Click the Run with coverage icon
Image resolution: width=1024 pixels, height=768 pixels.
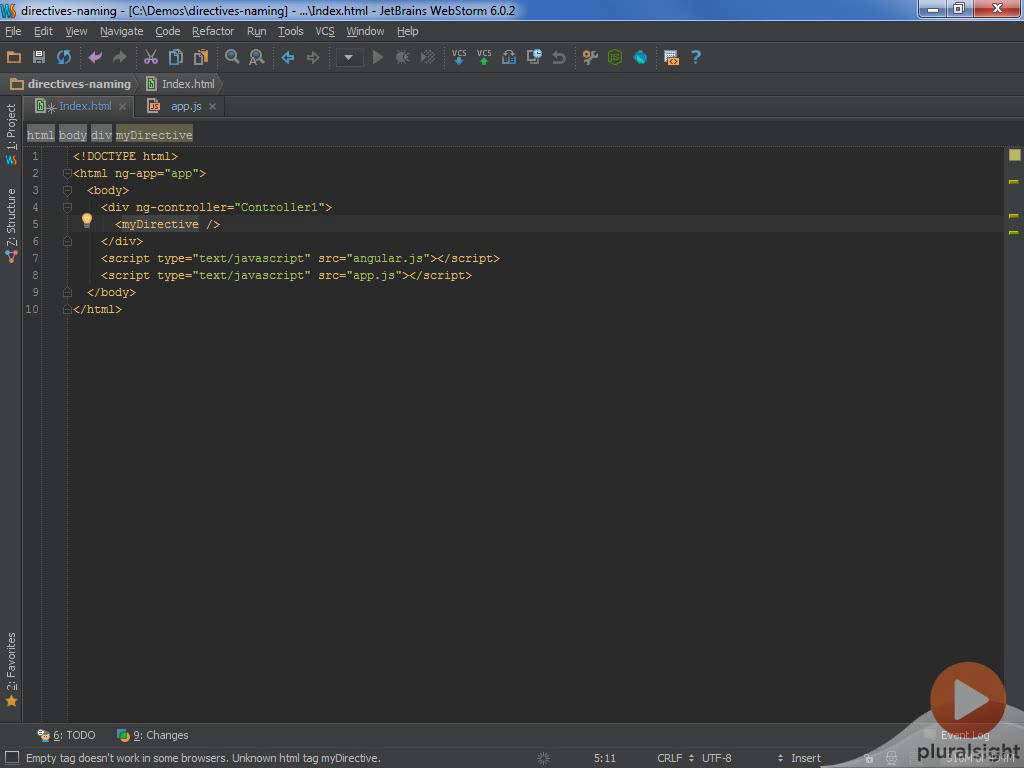[428, 57]
